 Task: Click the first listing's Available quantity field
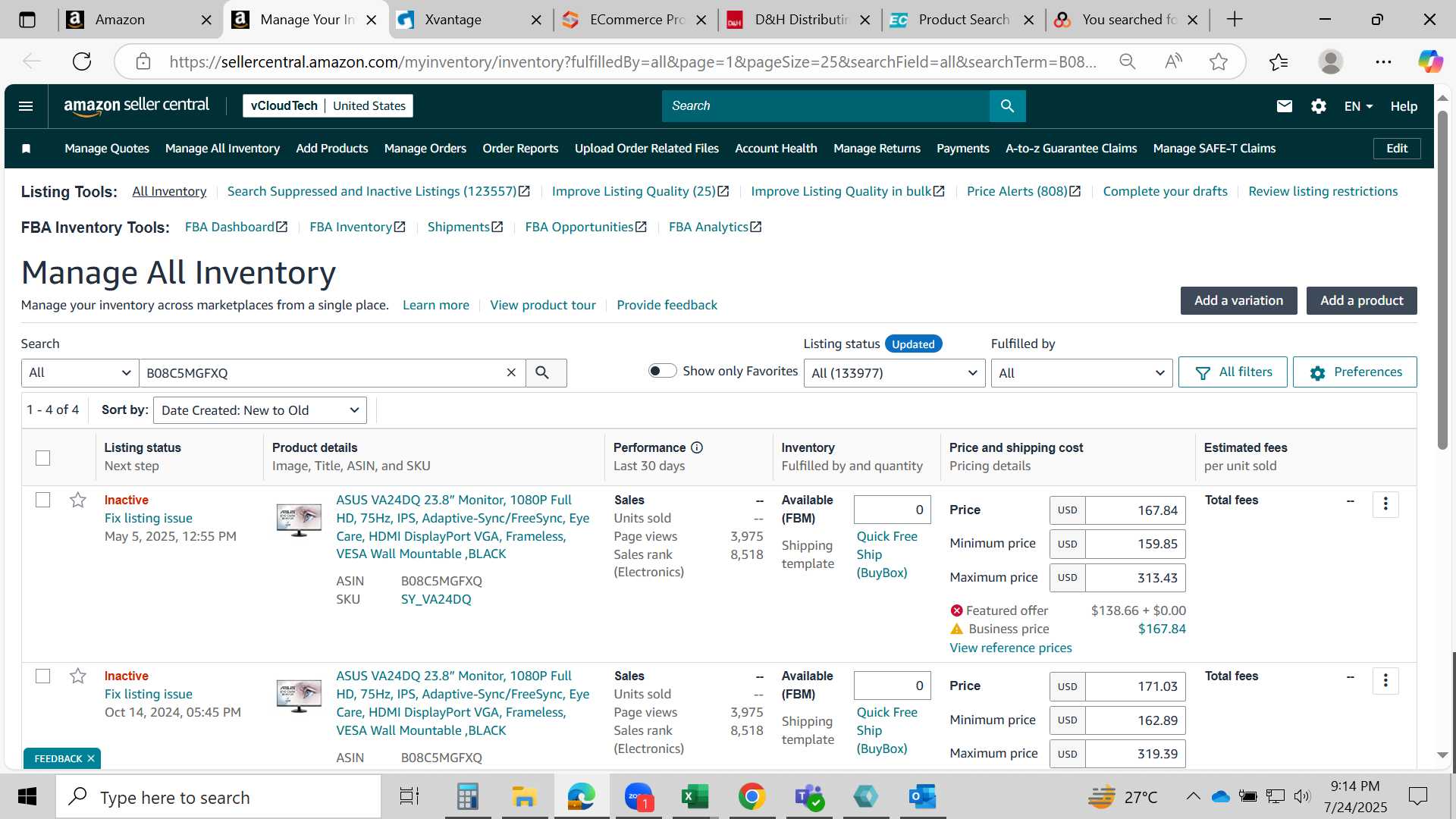coord(892,510)
